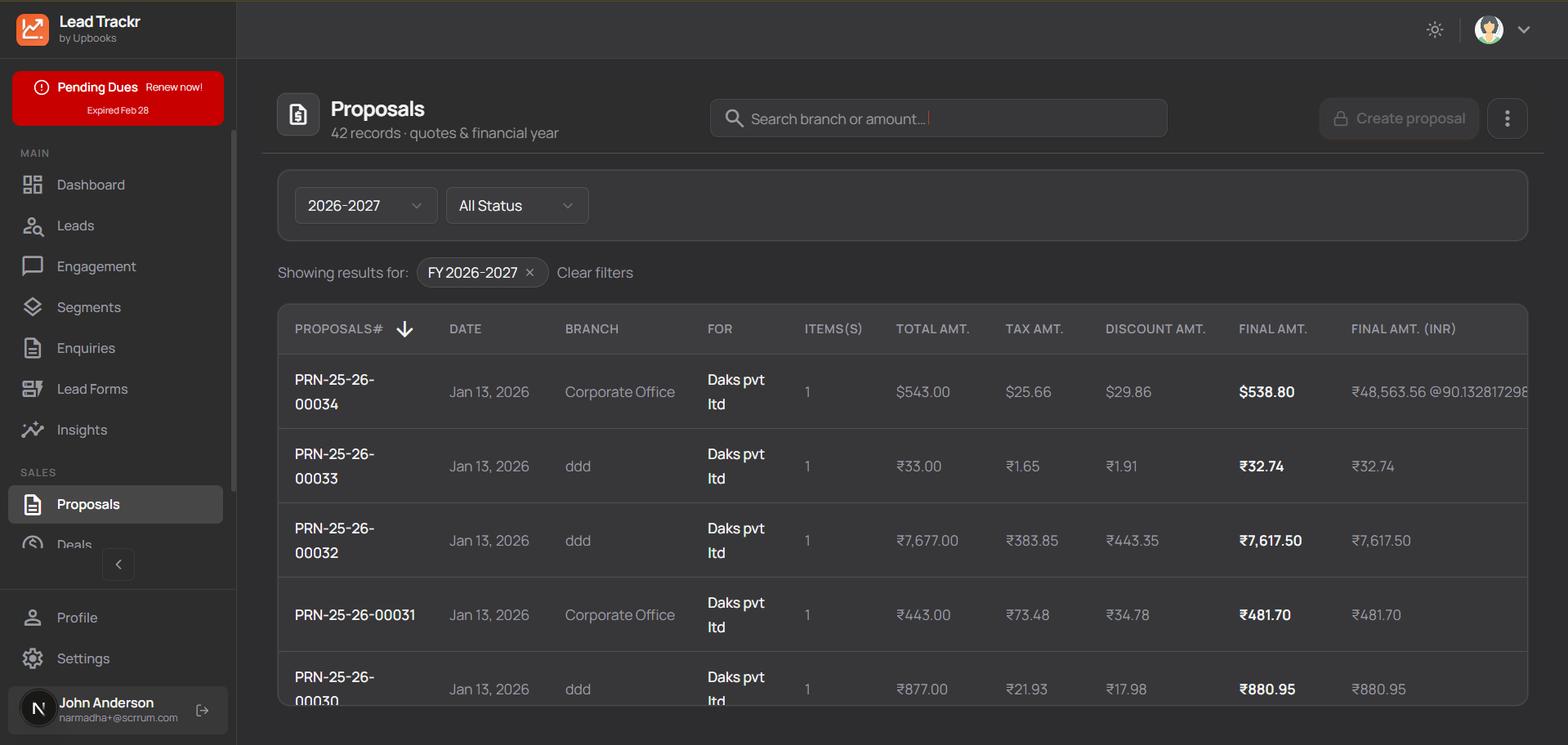Sort by Proposals# column arrow

coord(404,329)
